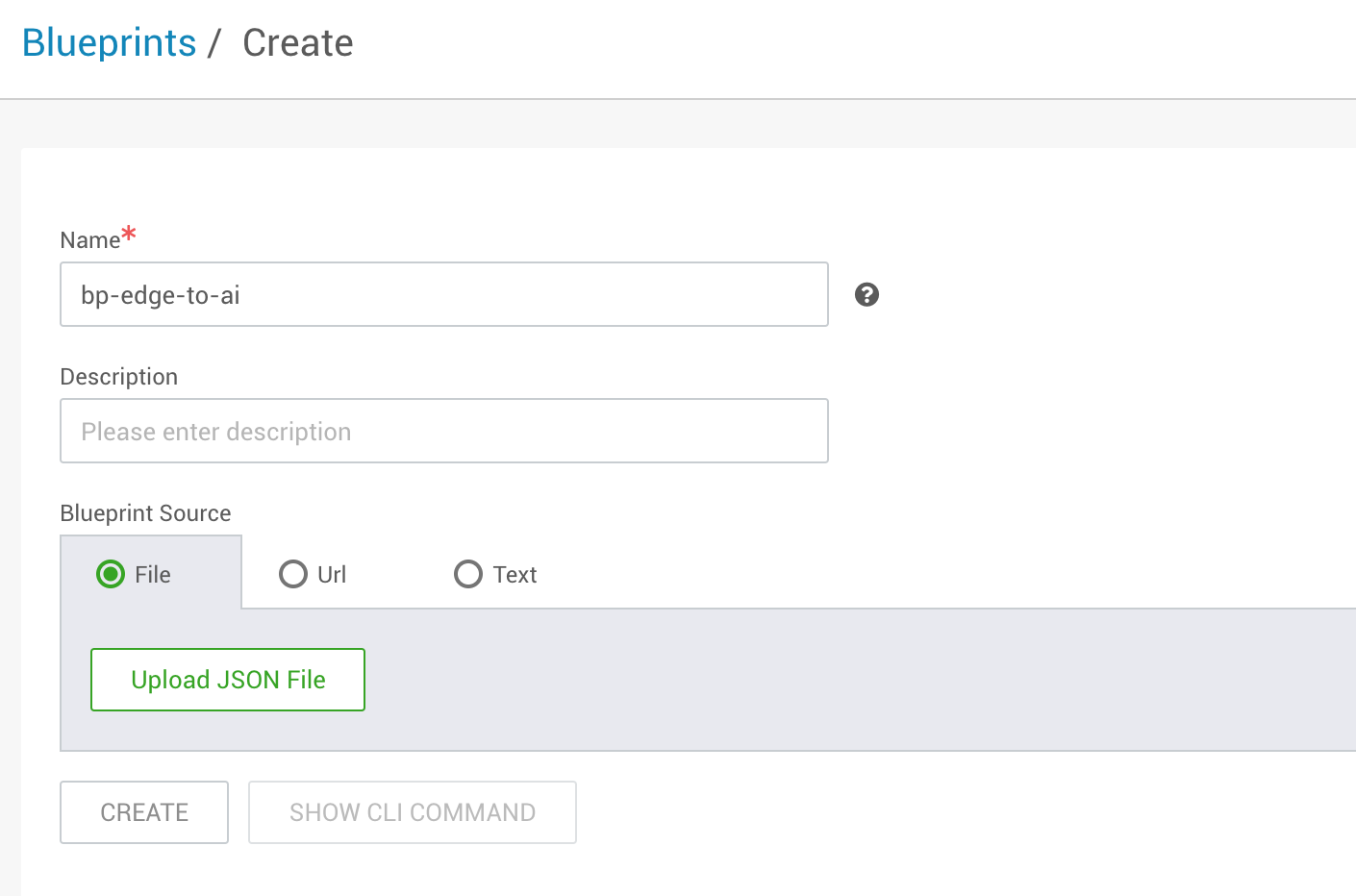
Task: Select the Url radio button
Action: (293, 573)
